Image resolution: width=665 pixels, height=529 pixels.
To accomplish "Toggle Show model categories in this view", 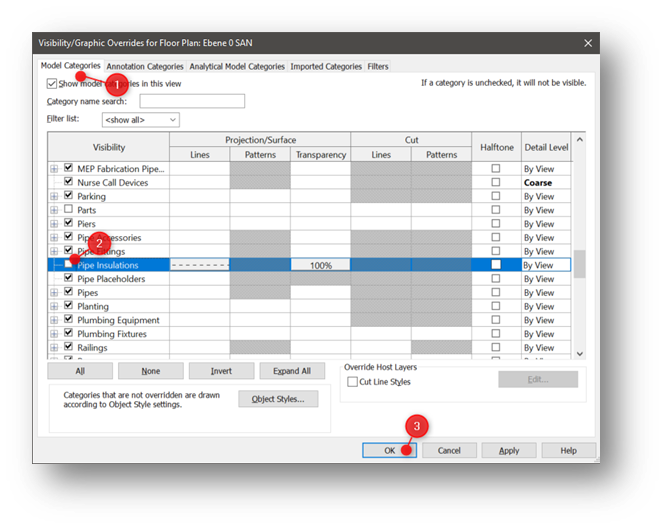I will point(52,84).
